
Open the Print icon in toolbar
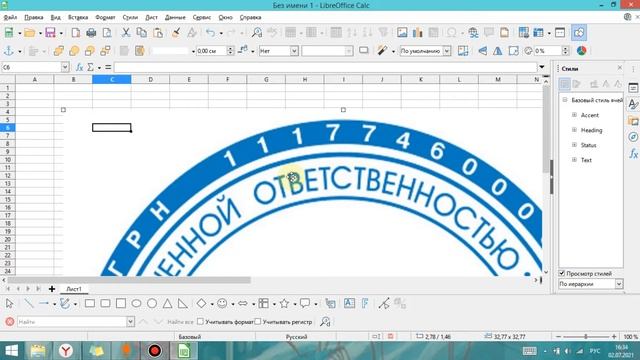(91, 33)
